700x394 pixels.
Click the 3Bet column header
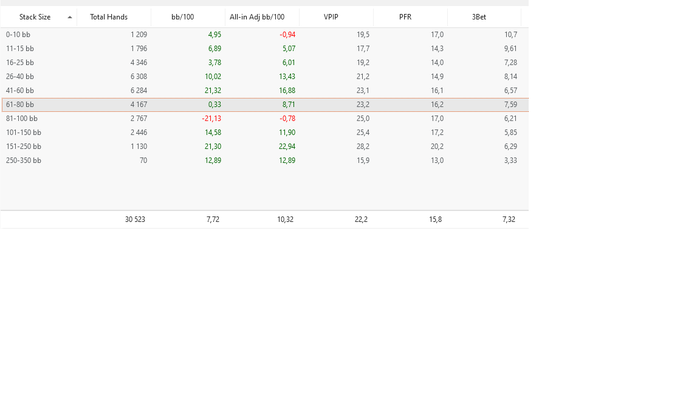pos(479,17)
